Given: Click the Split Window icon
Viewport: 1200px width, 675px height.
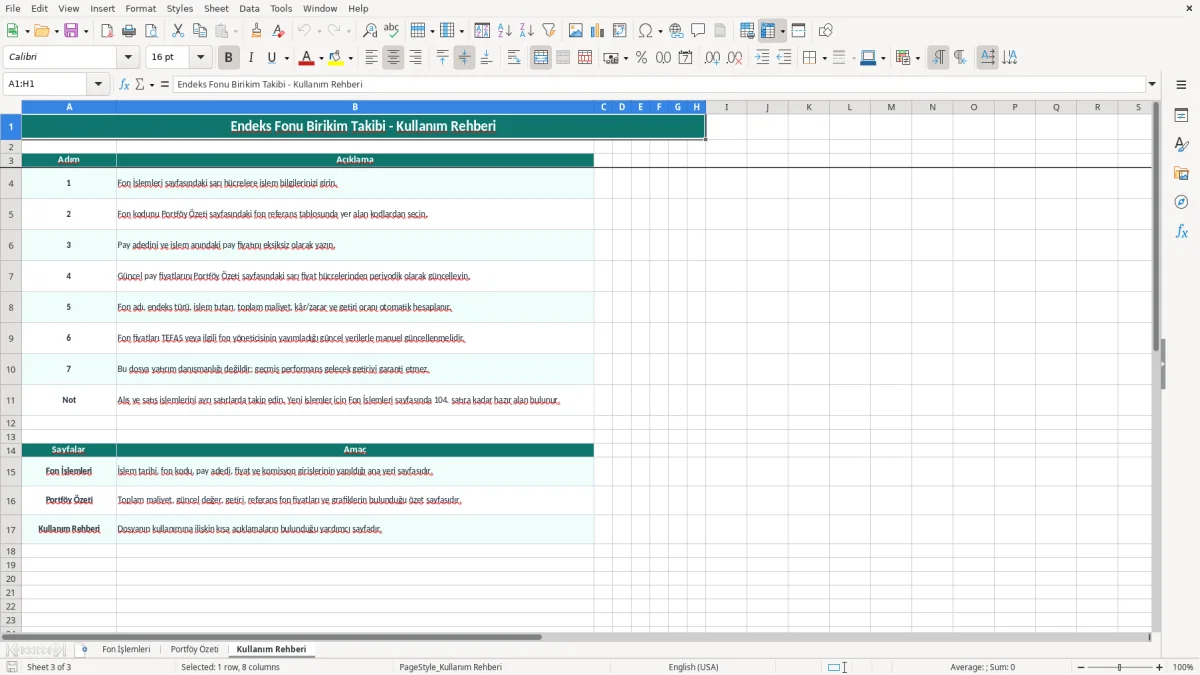Looking at the screenshot, I should tap(799, 31).
